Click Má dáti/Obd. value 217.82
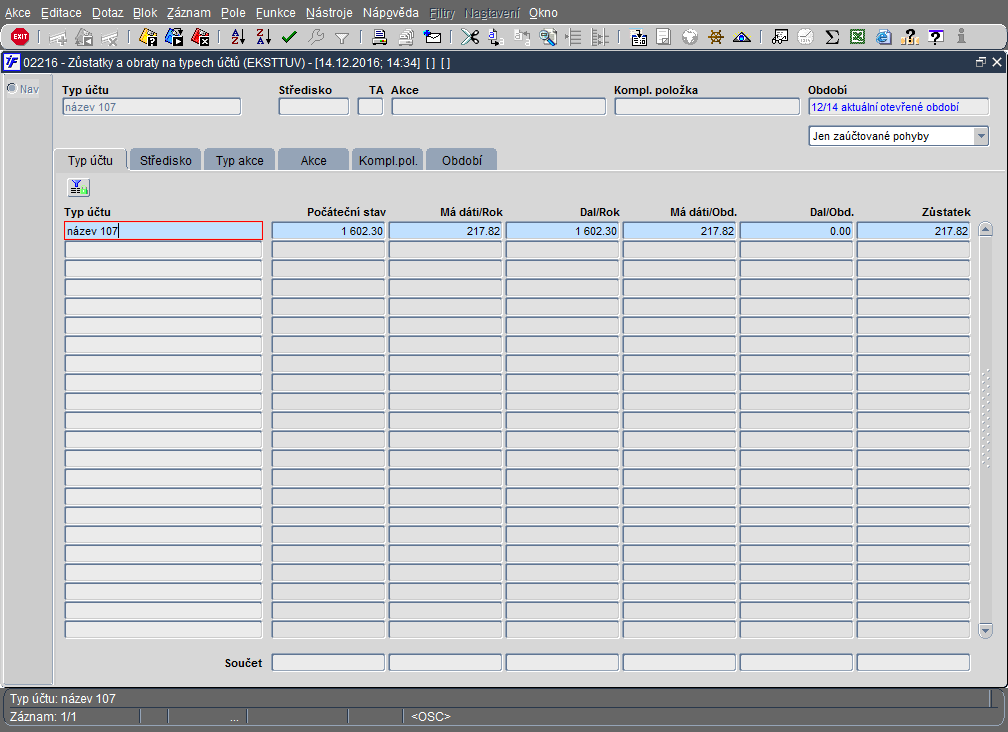 (679, 231)
